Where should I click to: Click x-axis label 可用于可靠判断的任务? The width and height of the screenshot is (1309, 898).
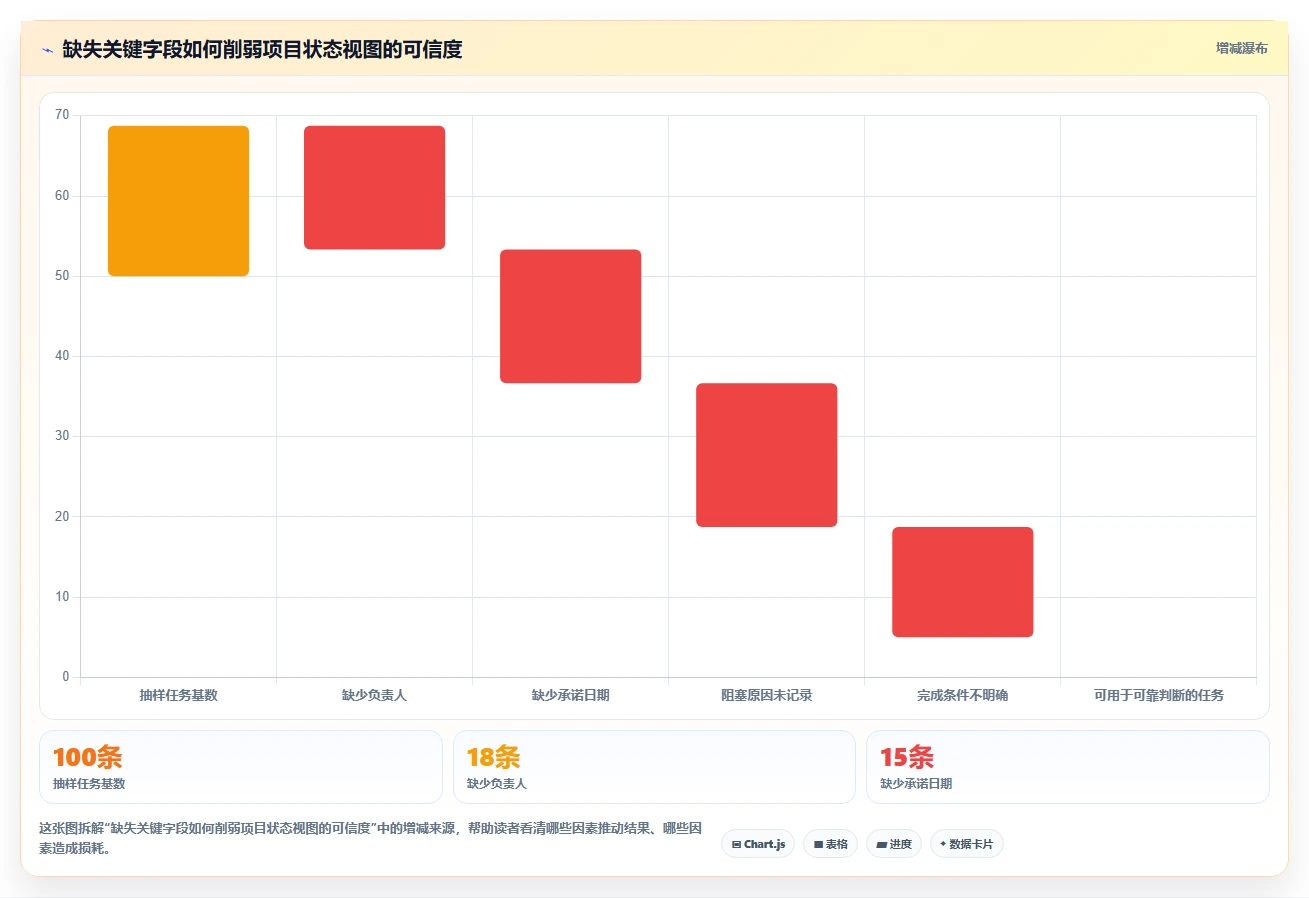(1158, 695)
